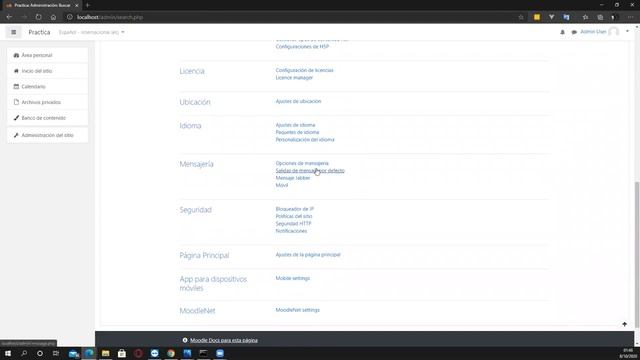Open Configuración de licencias

click(304, 70)
